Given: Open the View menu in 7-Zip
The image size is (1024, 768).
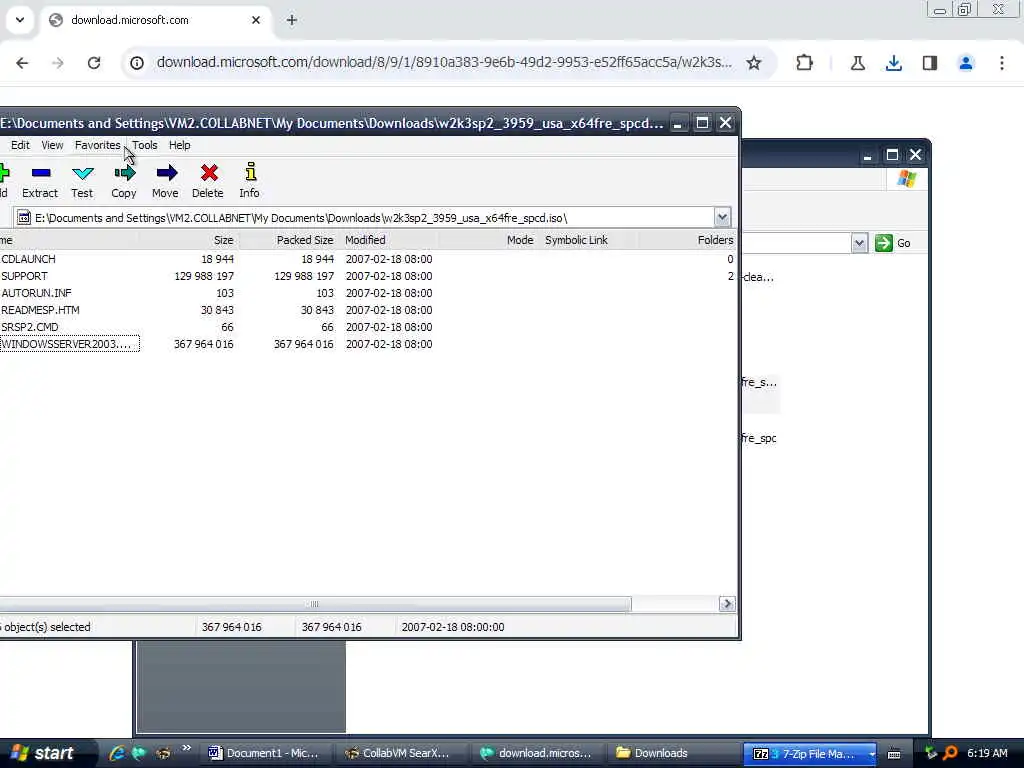Looking at the screenshot, I should 52,145.
